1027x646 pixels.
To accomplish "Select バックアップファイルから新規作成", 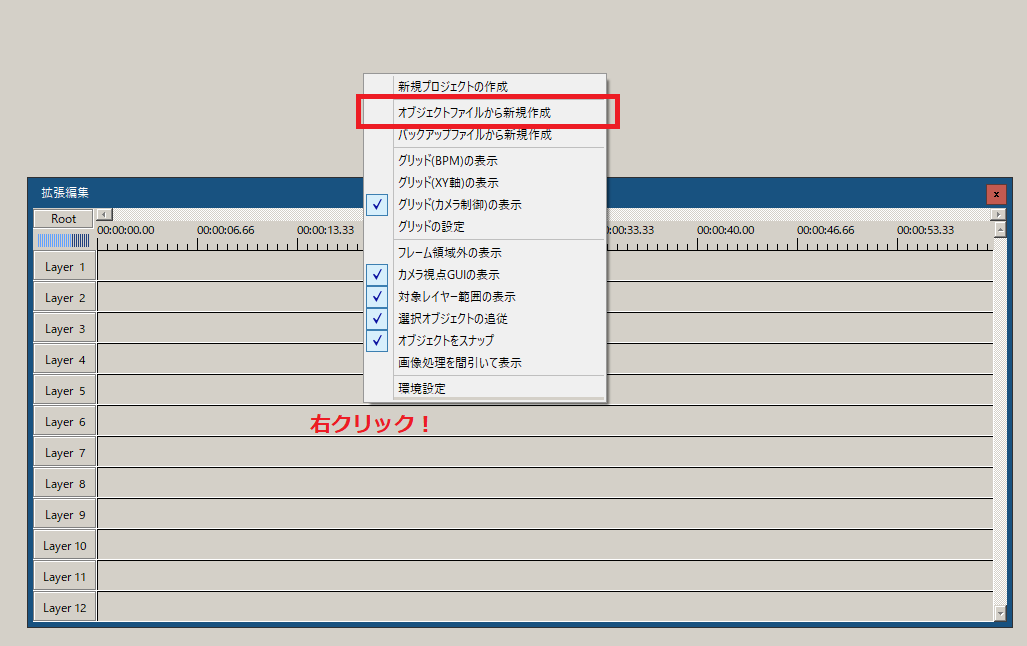I will click(x=447, y=136).
